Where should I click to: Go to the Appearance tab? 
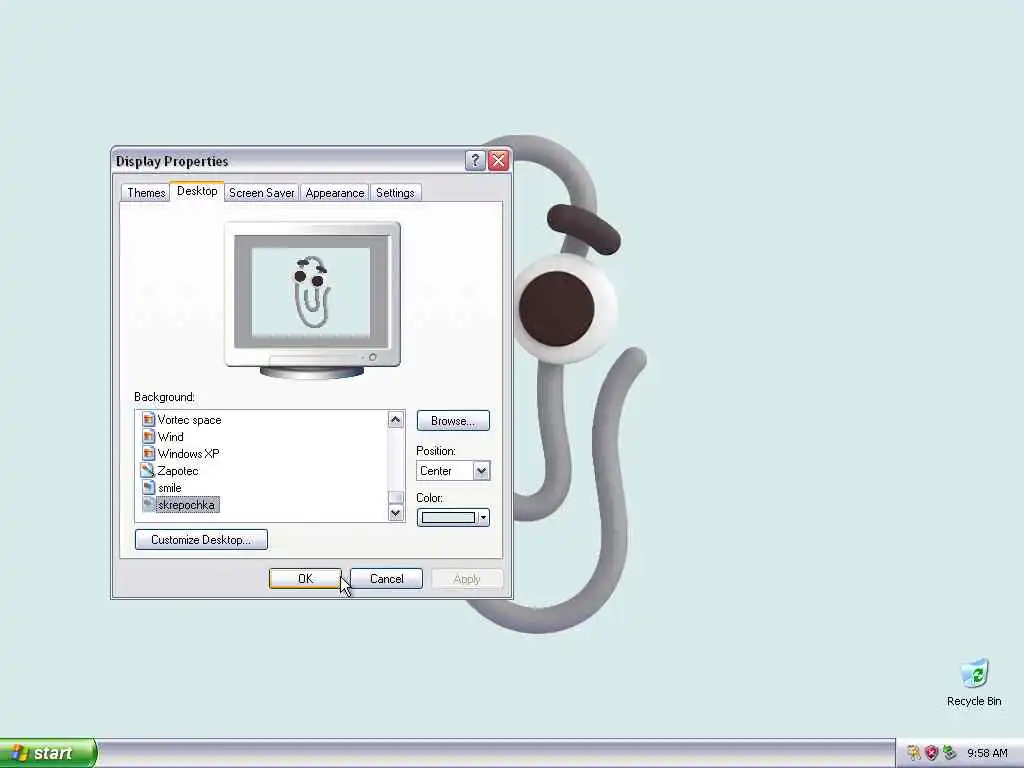point(334,193)
